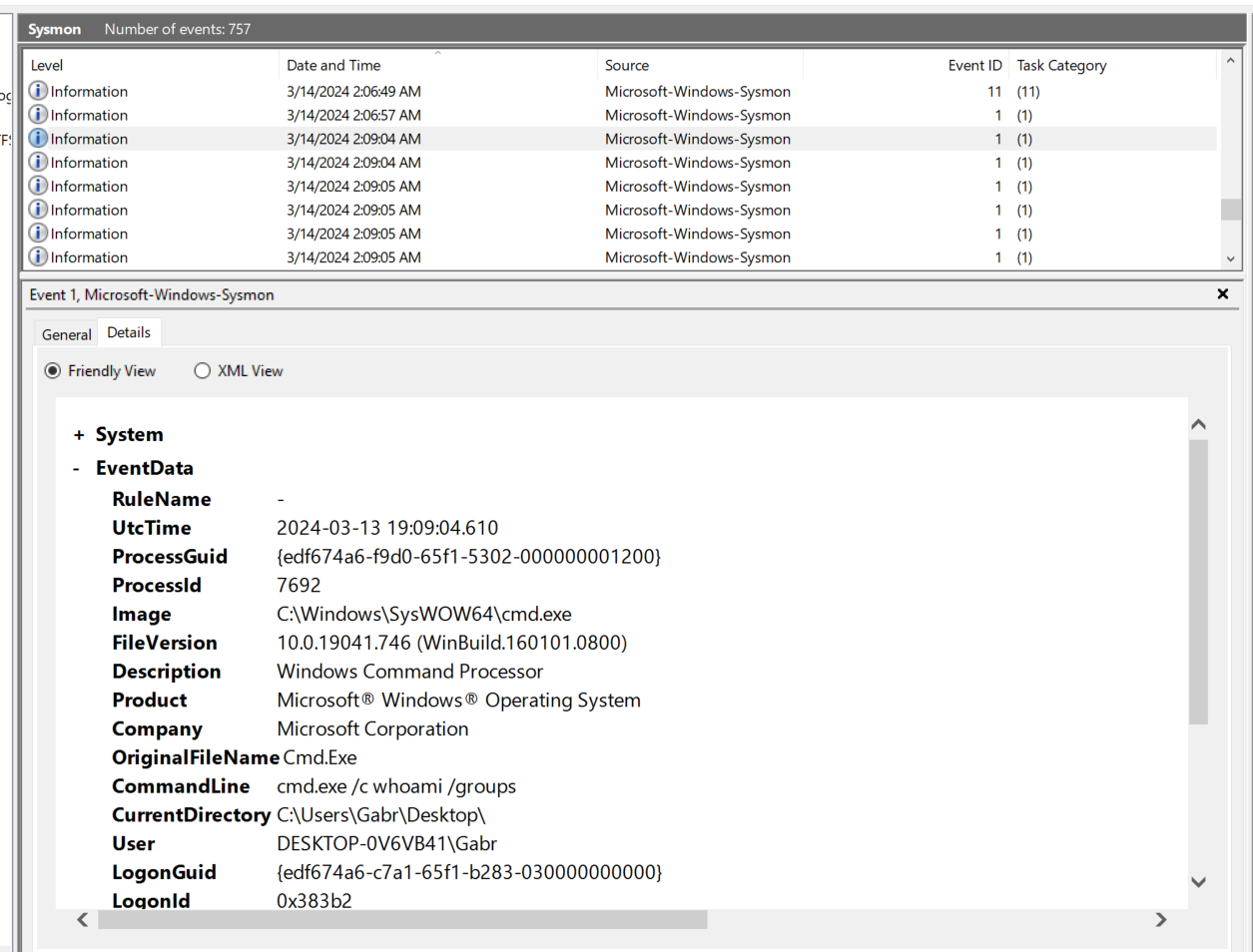
Task: Select the XML View radio button
Action: 203,371
